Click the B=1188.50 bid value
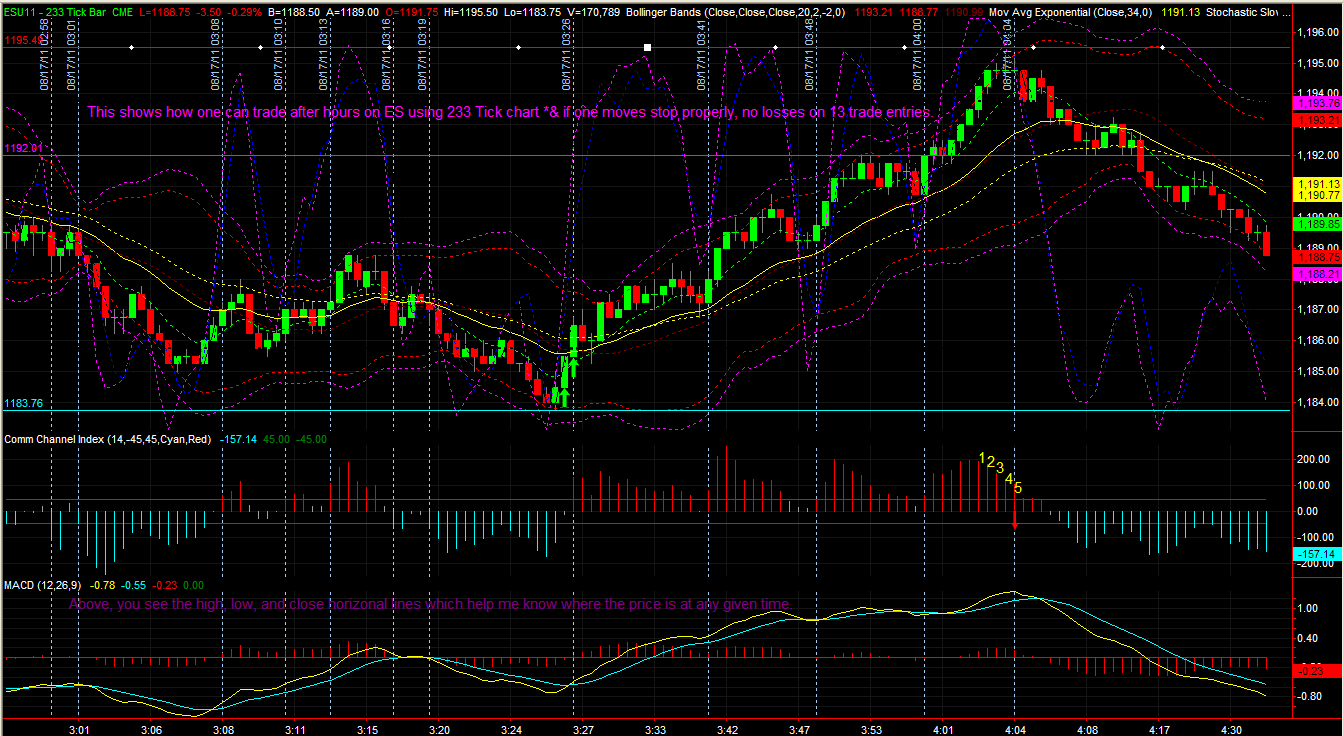 point(295,11)
